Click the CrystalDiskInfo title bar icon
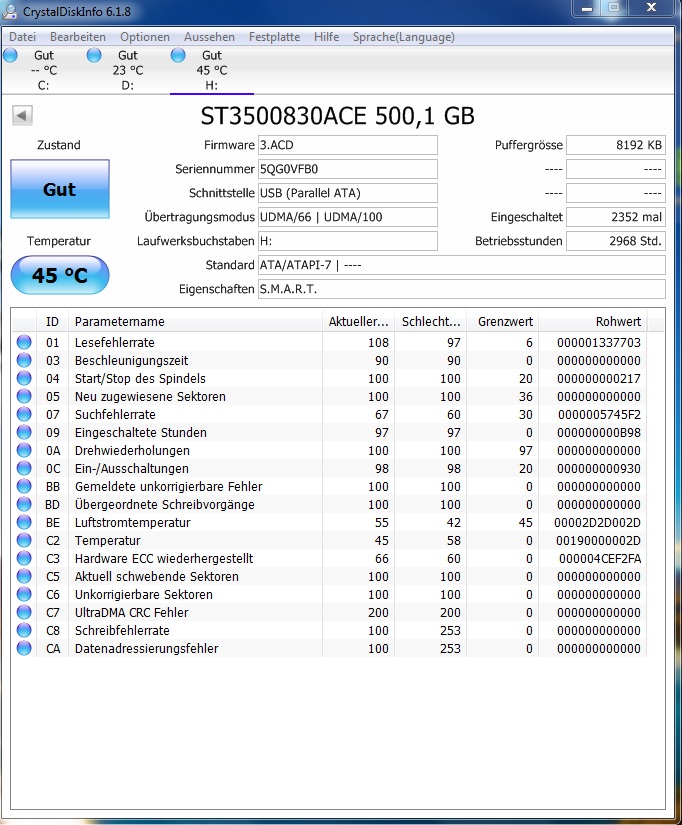This screenshot has height=825, width=682. [x=10, y=11]
